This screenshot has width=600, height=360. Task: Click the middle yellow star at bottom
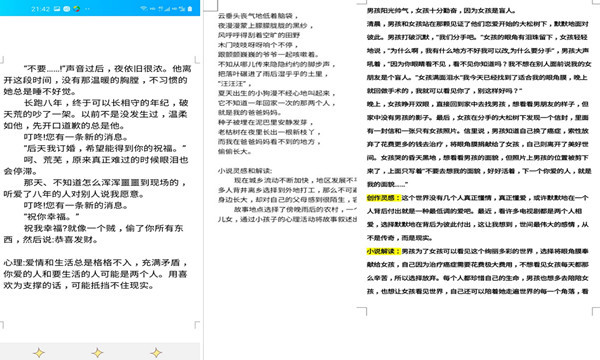[x=97, y=352]
